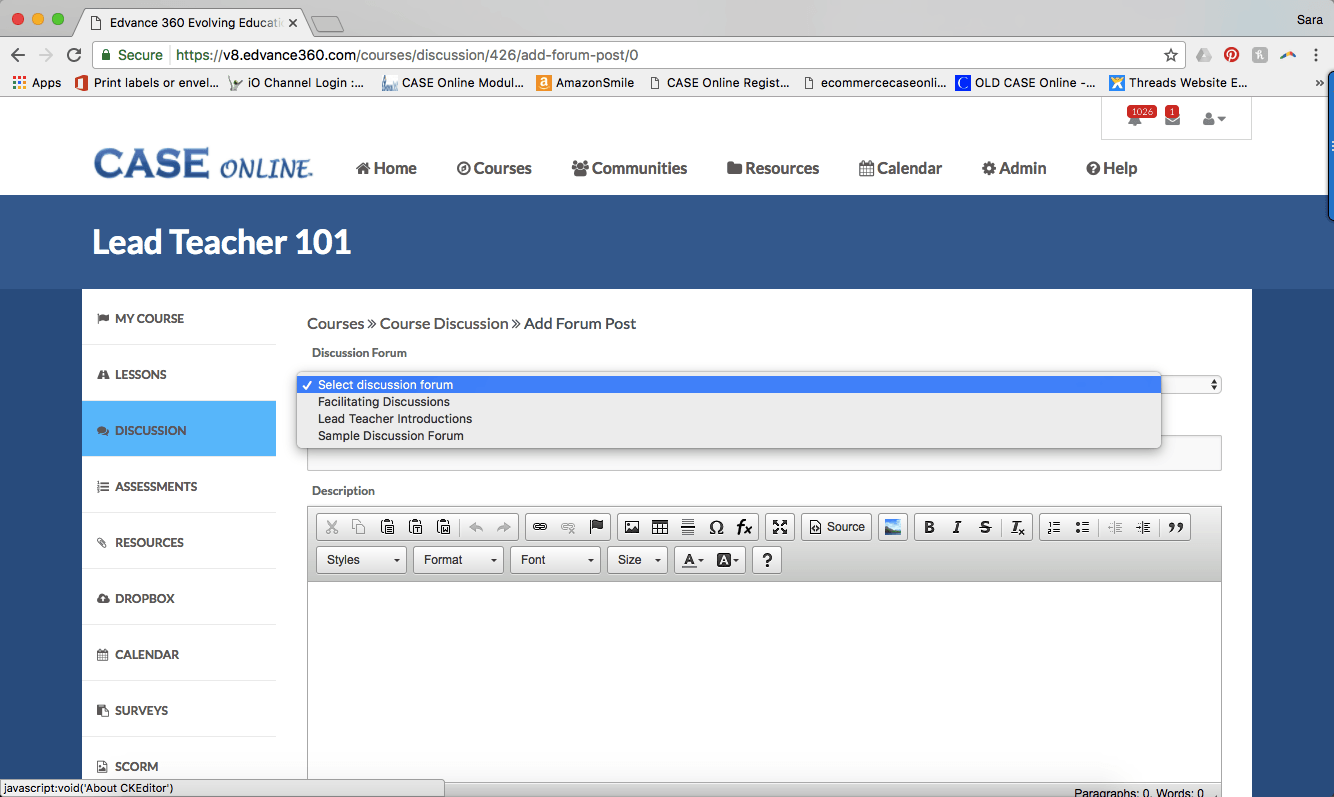Open the text color picker
1334x797 pixels.
click(692, 560)
